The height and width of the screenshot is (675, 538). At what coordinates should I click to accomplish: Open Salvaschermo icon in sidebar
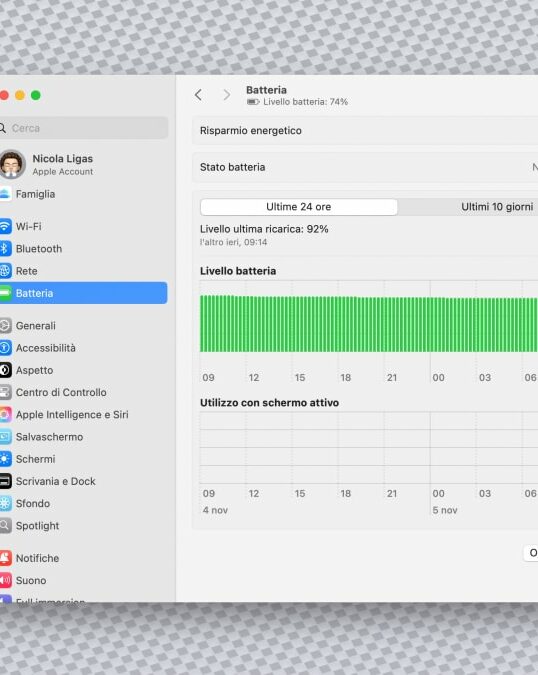click(x=5, y=437)
